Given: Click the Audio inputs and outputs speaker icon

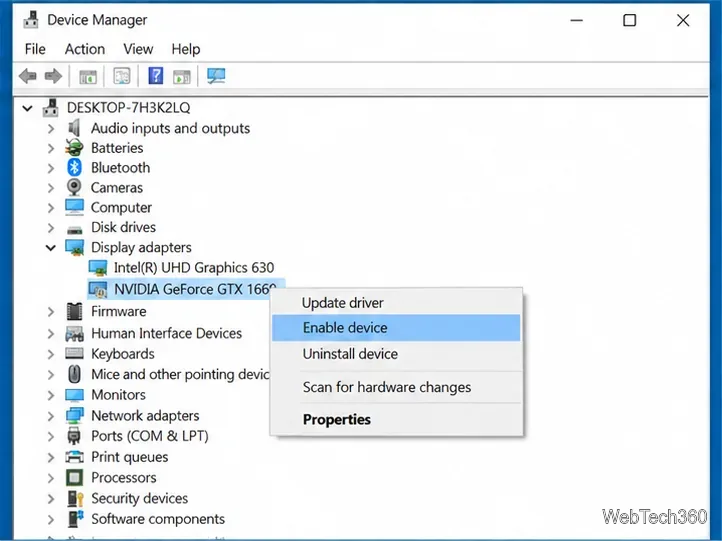Looking at the screenshot, I should click(x=74, y=128).
